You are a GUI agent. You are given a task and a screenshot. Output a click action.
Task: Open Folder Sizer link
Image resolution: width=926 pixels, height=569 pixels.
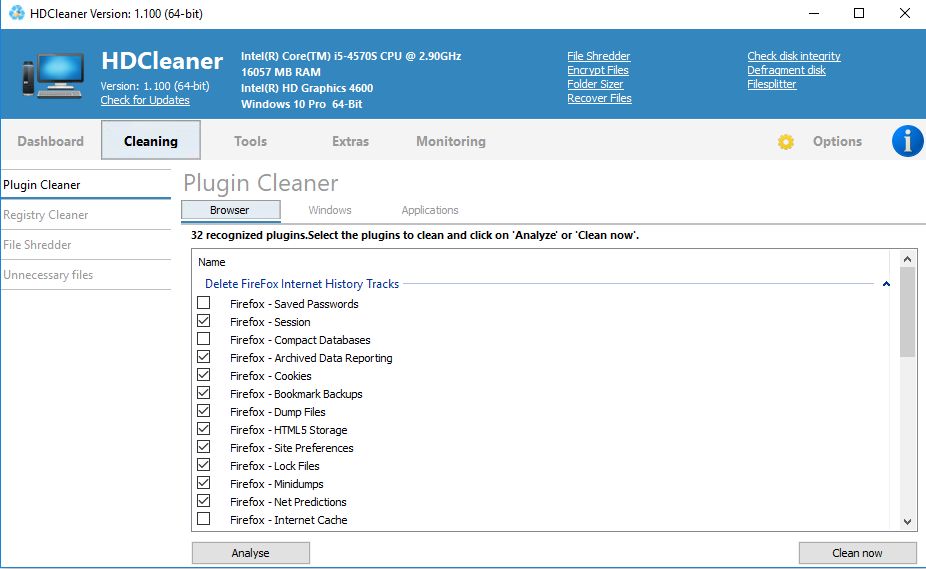click(595, 84)
